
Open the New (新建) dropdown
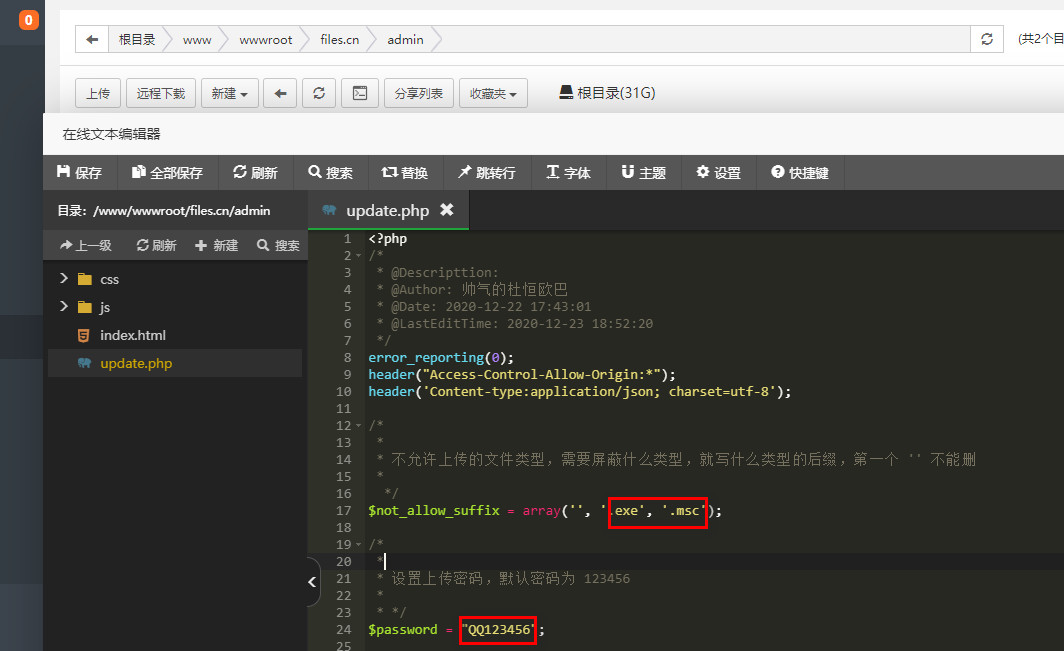click(x=229, y=93)
